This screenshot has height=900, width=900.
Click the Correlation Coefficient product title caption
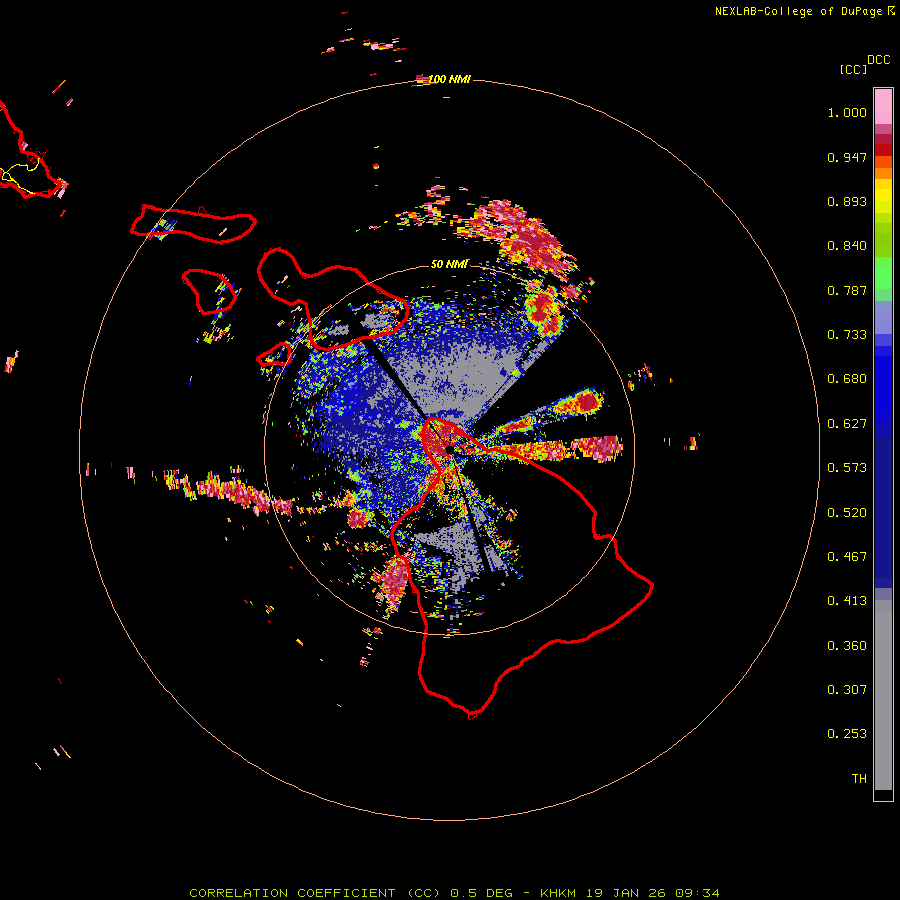(454, 893)
